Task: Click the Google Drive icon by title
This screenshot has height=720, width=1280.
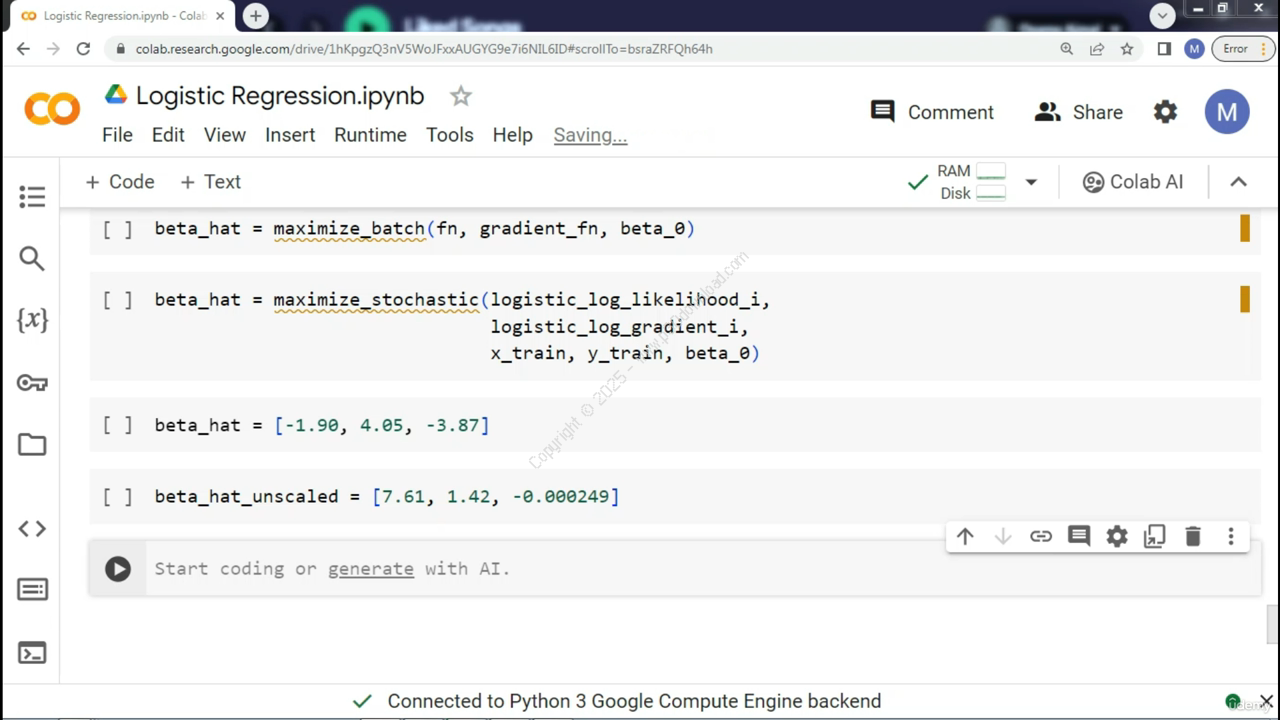Action: (116, 95)
